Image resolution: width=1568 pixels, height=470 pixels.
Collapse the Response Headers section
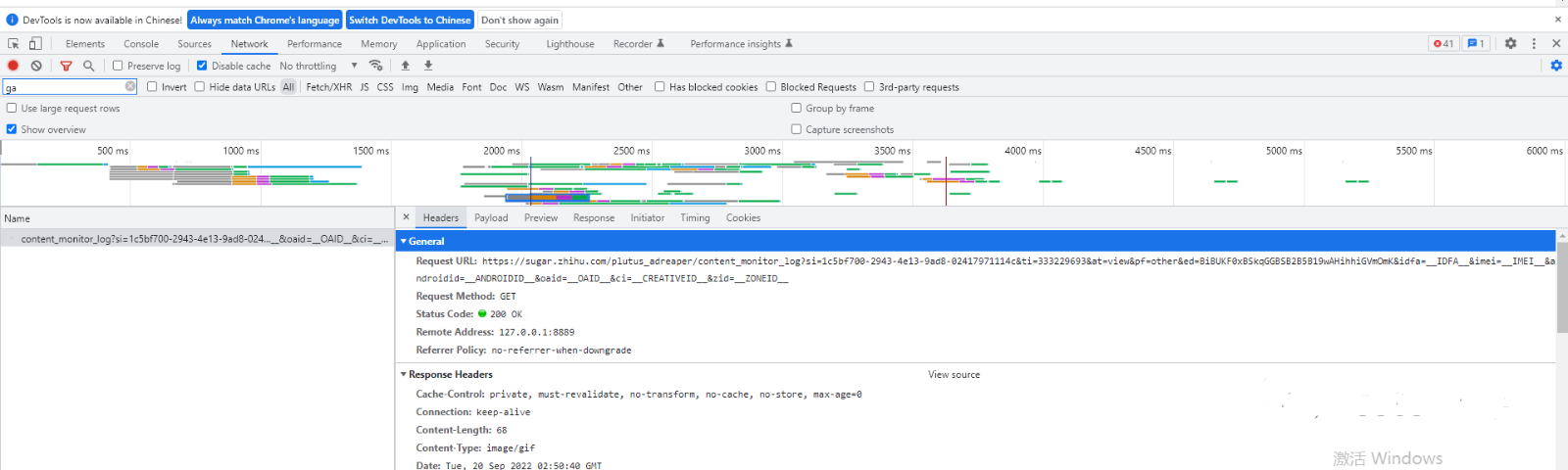(403, 374)
